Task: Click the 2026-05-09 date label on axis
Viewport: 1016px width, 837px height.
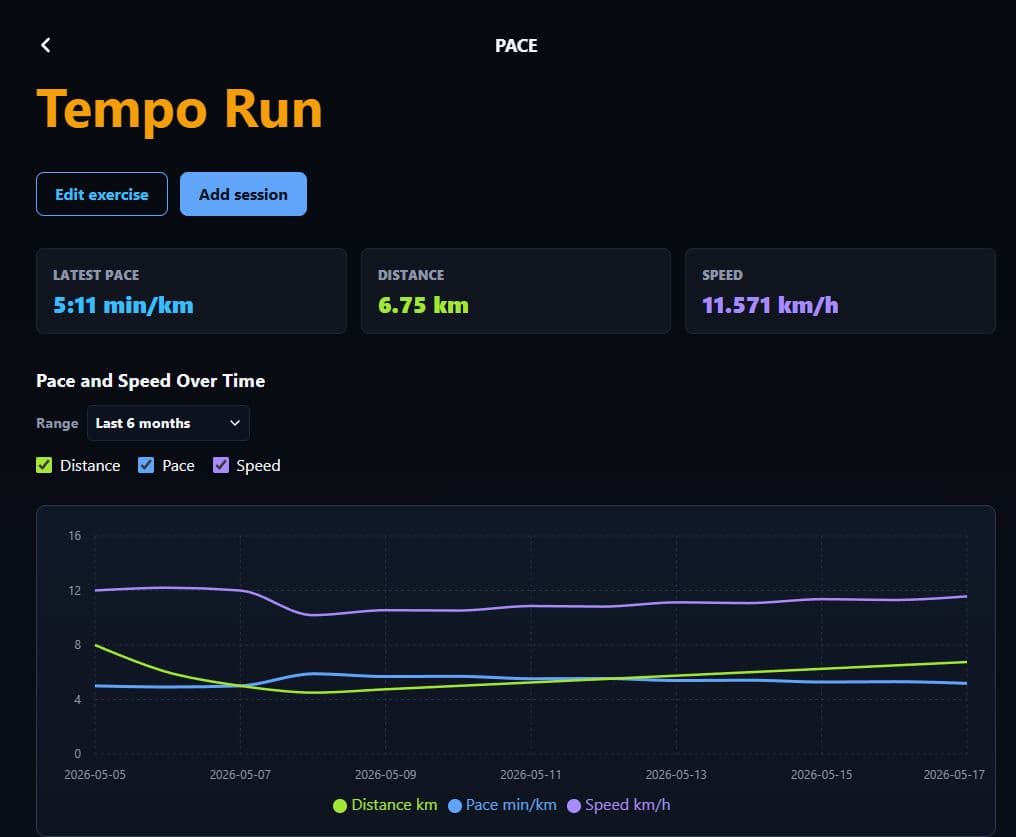Action: (386, 774)
